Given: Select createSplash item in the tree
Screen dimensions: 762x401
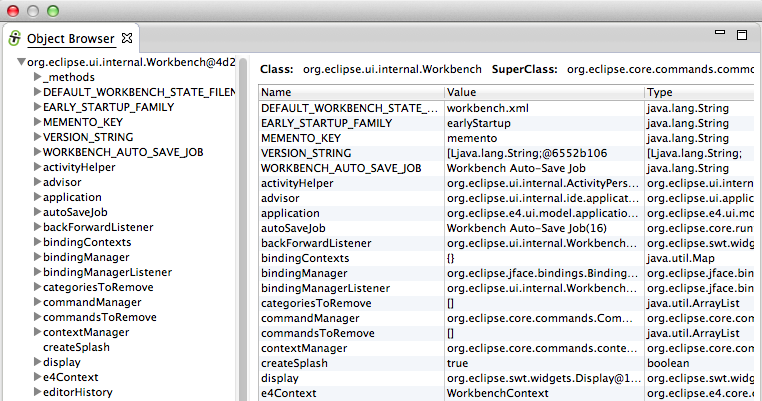Looking at the screenshot, I should point(76,347).
